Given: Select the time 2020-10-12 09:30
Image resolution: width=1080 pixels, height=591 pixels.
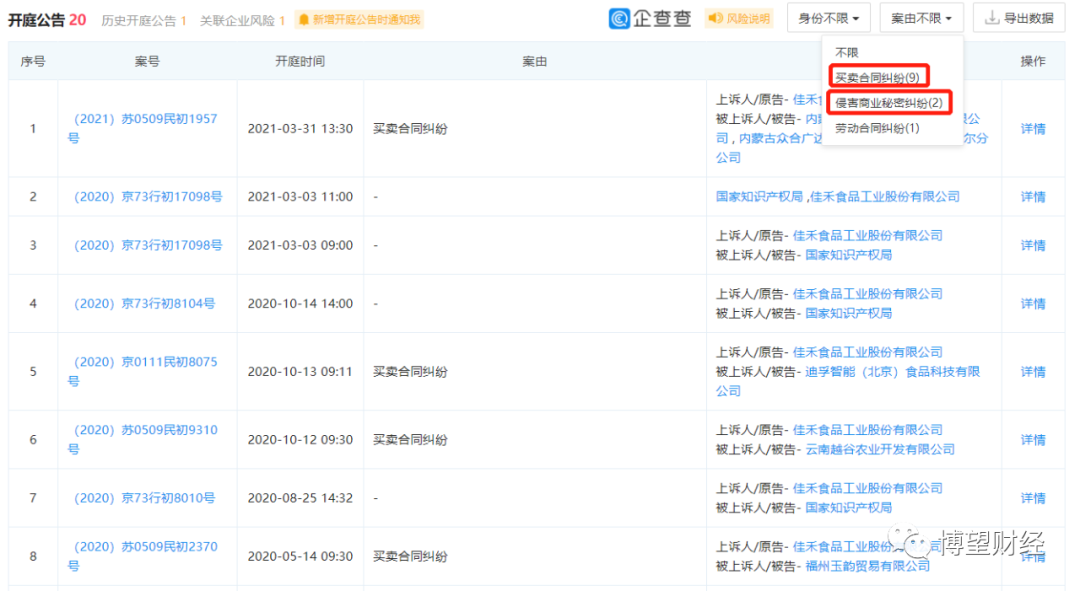Looking at the screenshot, I should tap(300, 439).
